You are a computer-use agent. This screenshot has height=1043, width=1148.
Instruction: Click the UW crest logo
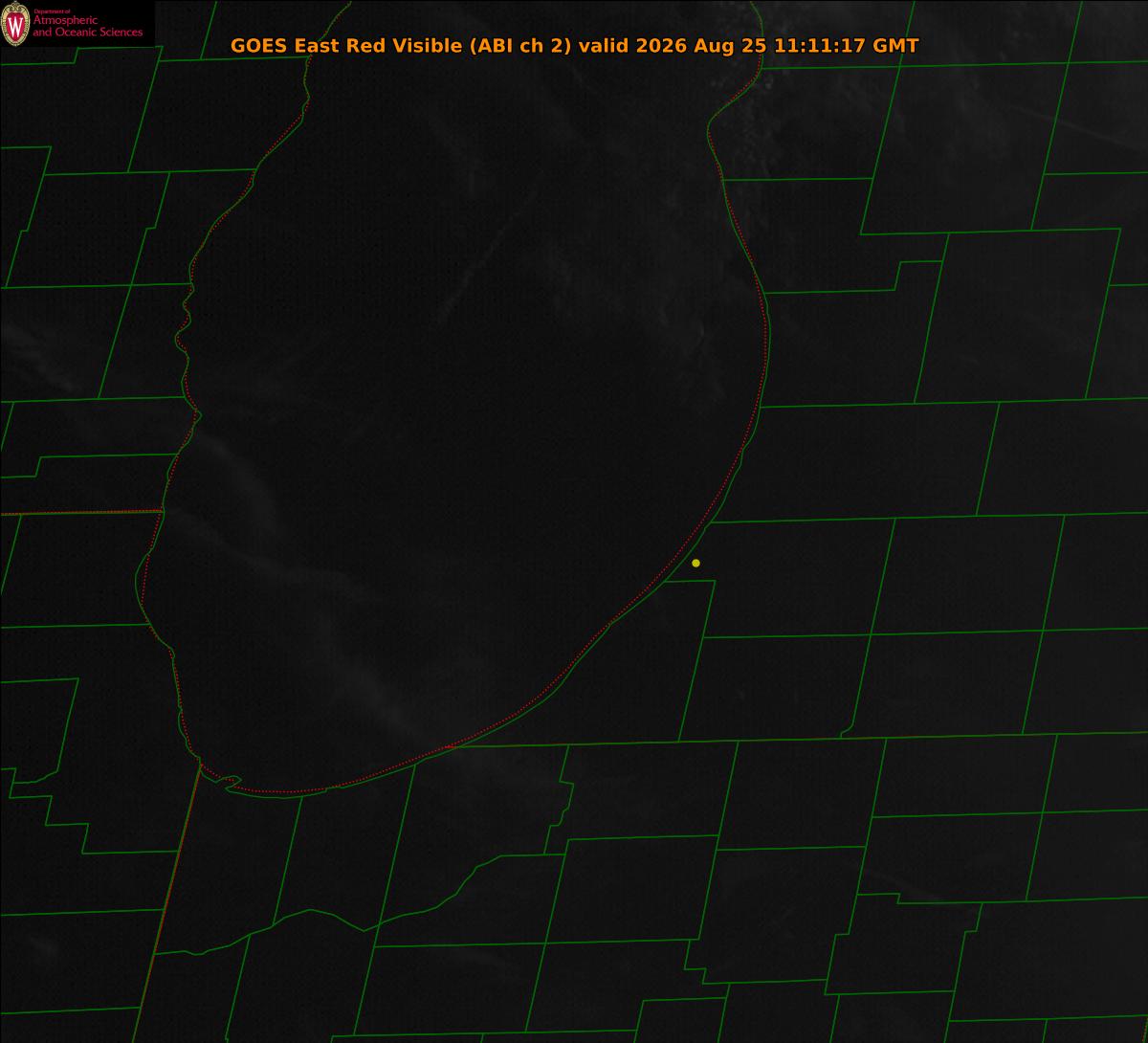click(x=15, y=26)
